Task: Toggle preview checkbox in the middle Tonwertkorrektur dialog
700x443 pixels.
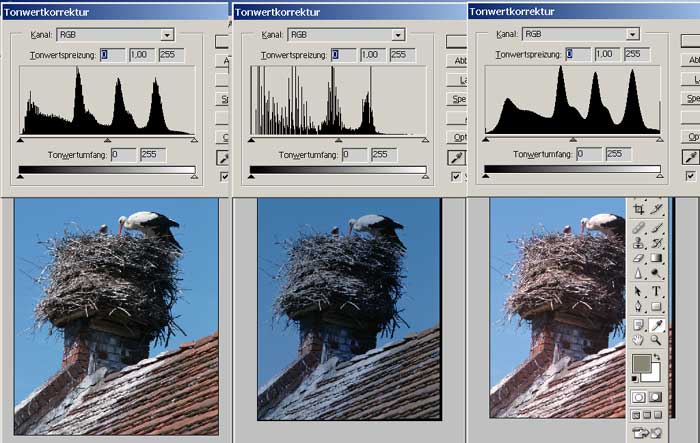Action: (x=456, y=177)
